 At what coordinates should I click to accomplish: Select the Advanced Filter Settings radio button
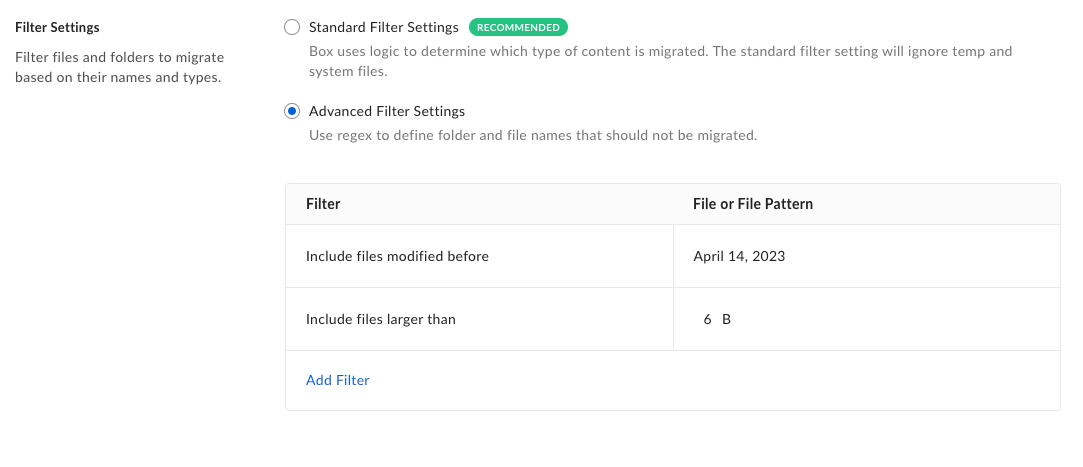(292, 111)
